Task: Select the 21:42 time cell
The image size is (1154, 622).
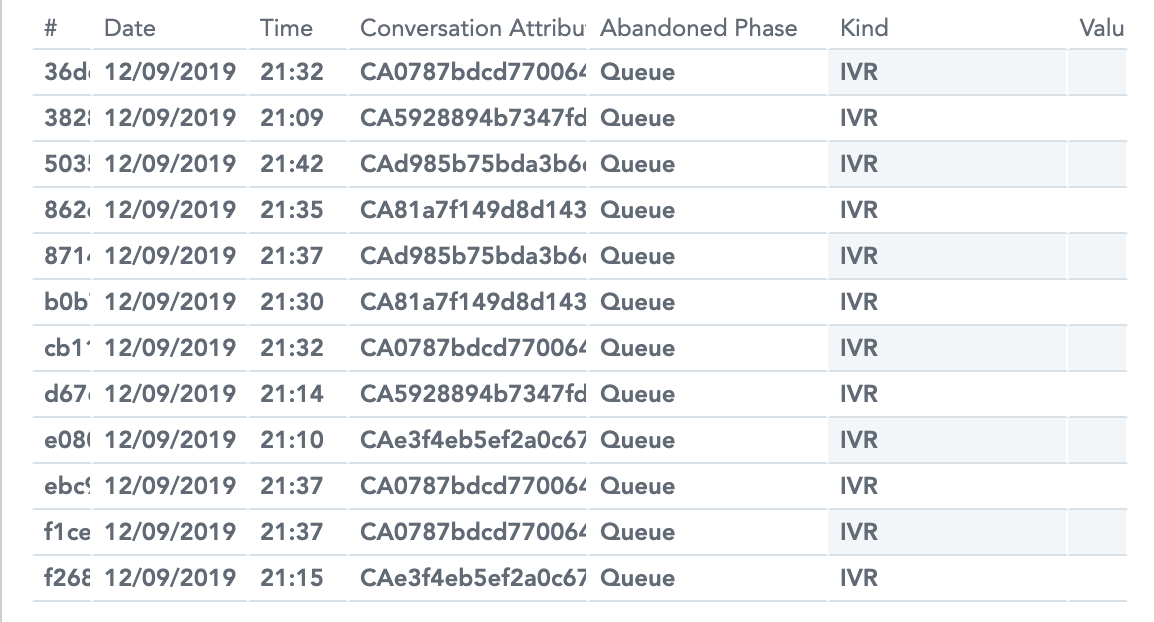Action: [292, 164]
